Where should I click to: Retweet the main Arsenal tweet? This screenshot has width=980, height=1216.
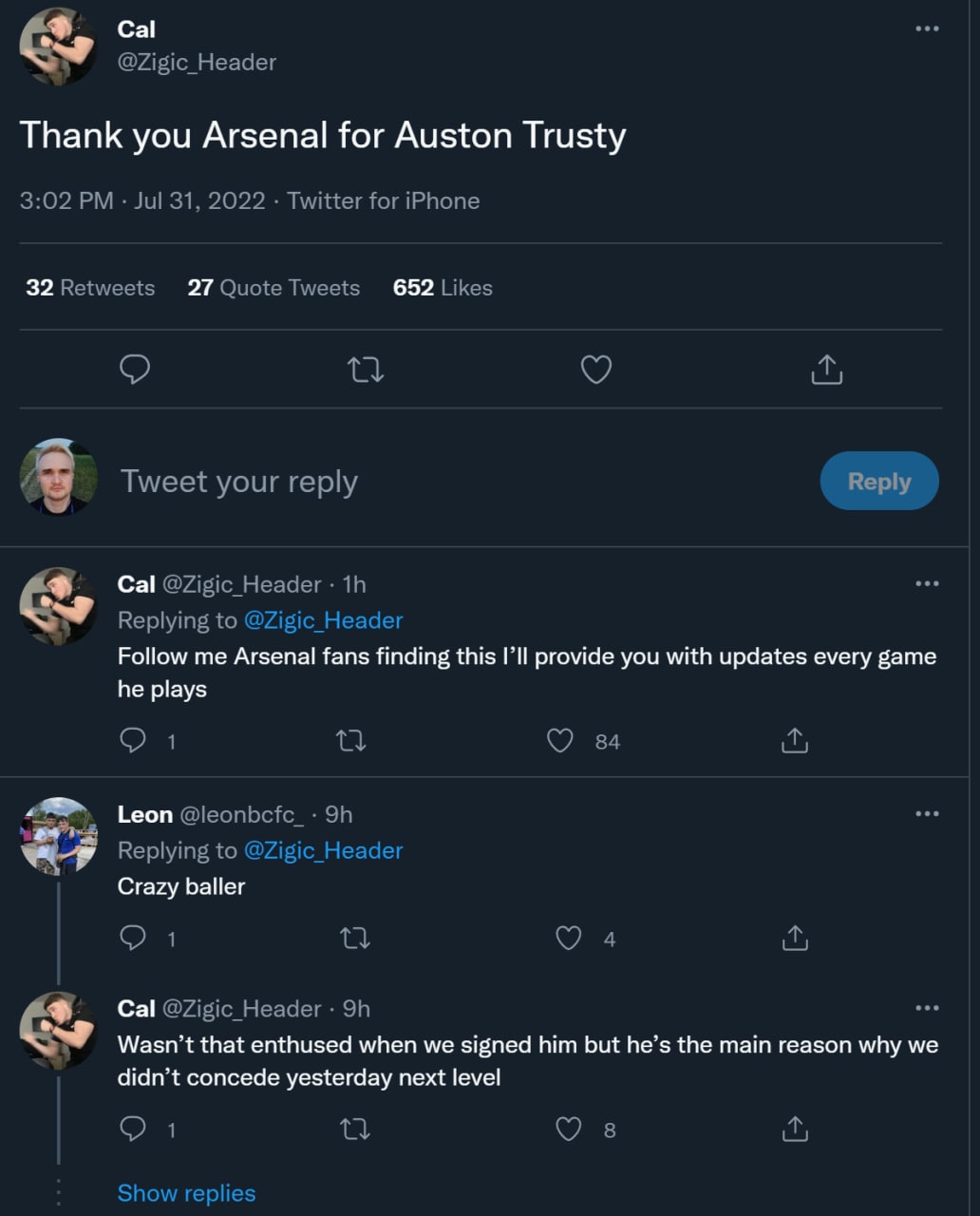pos(366,370)
